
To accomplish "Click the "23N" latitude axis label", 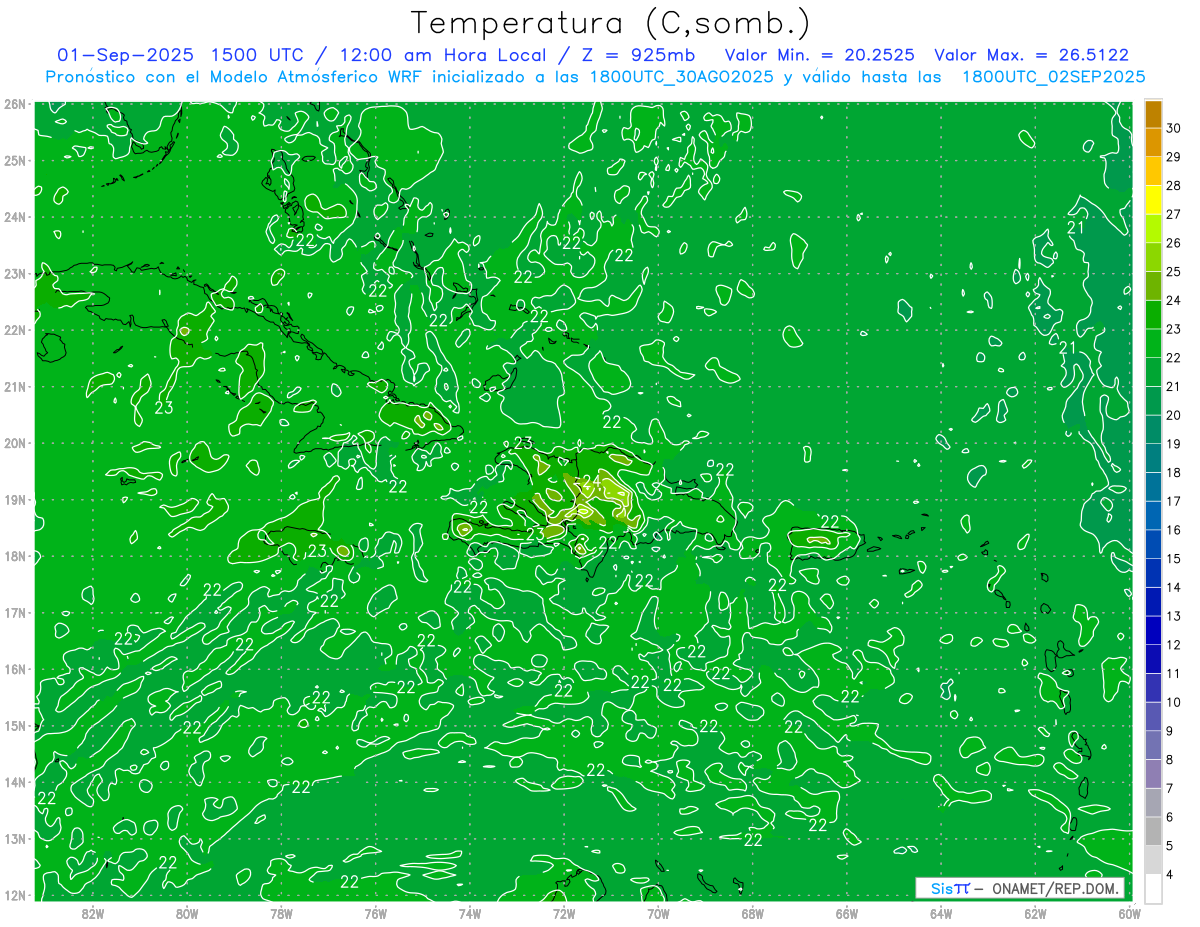I will (14, 273).
